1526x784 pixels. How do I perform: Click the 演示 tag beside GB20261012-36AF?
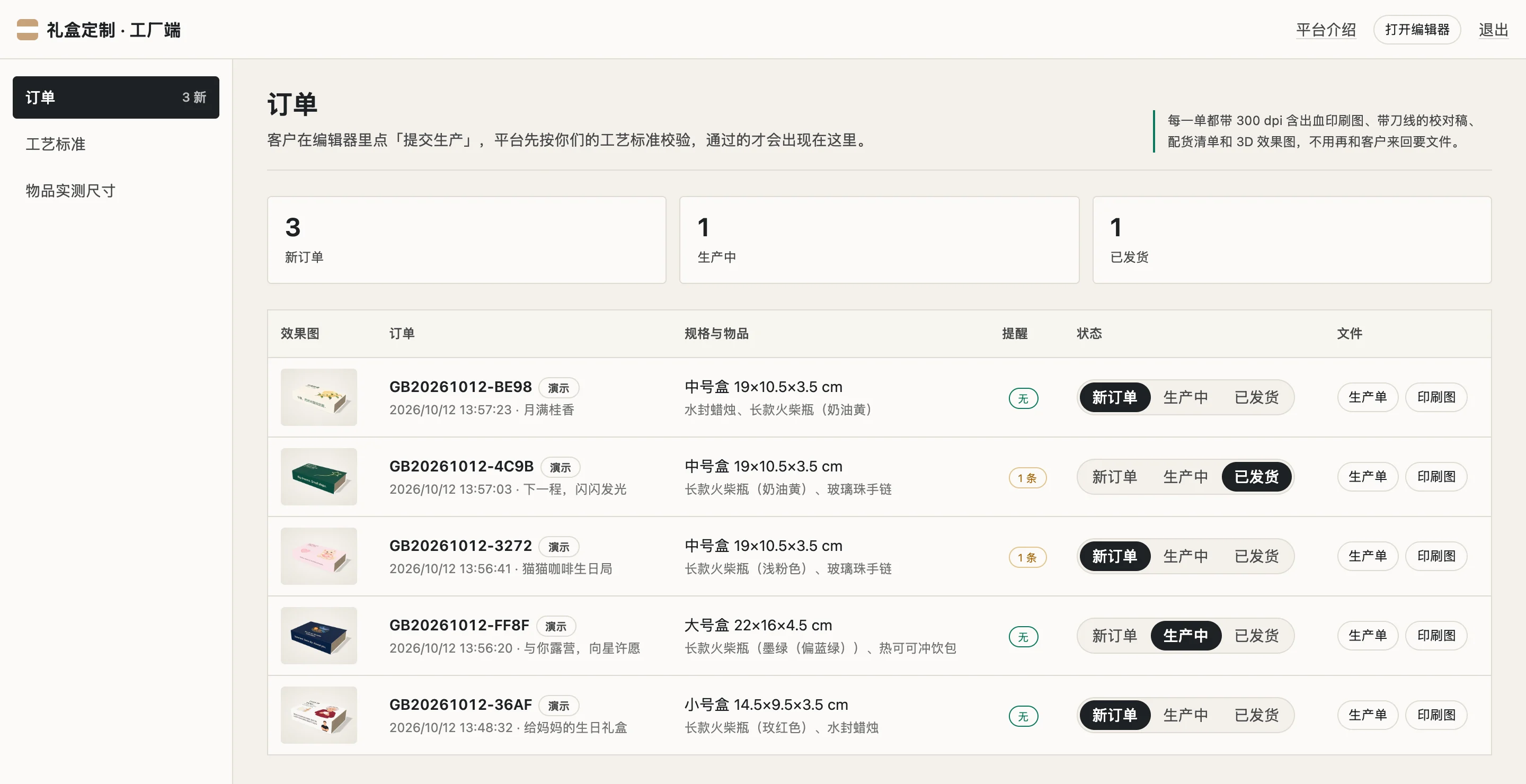(558, 705)
